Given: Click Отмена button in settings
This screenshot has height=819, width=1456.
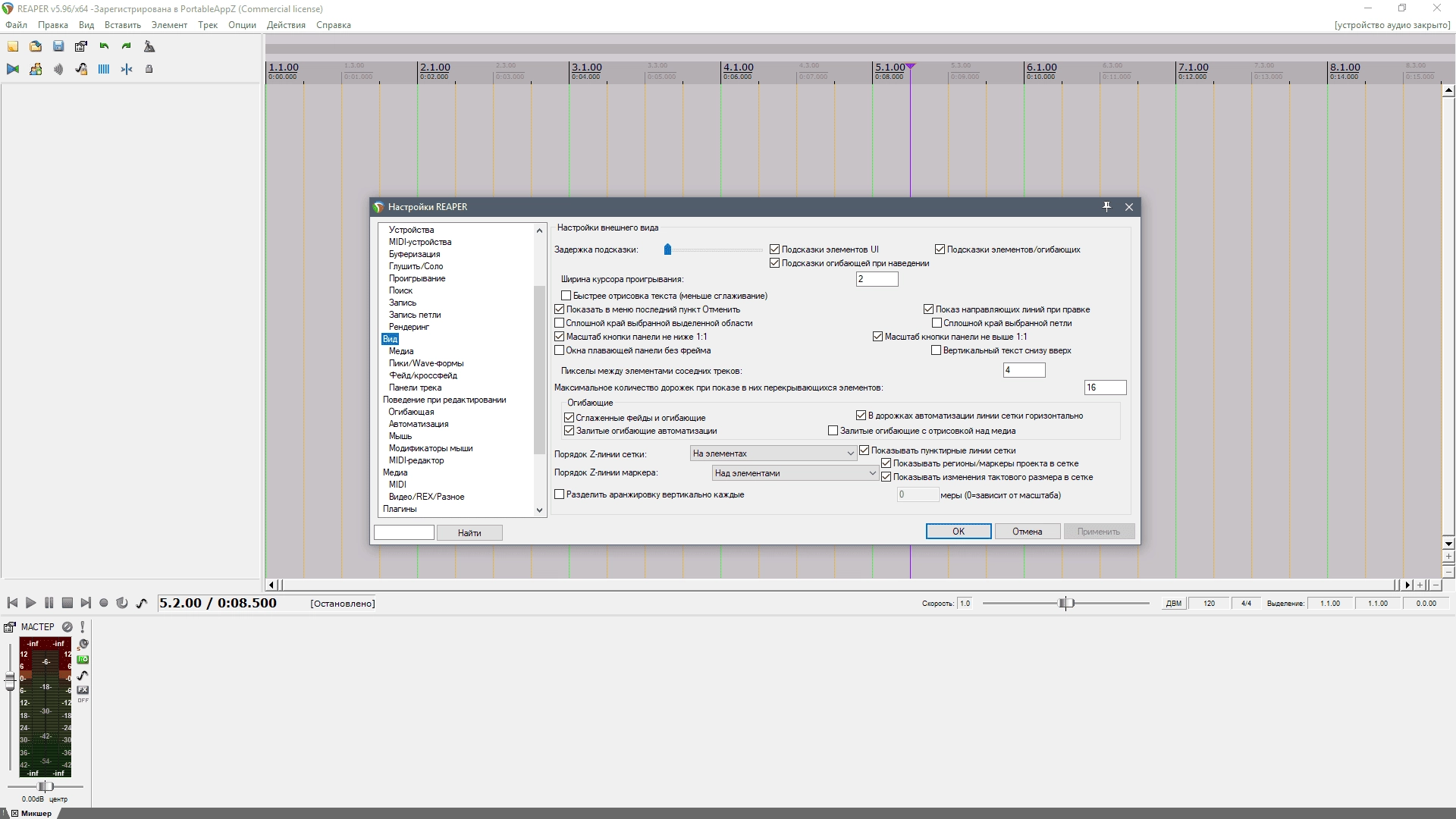Looking at the screenshot, I should 1027,532.
